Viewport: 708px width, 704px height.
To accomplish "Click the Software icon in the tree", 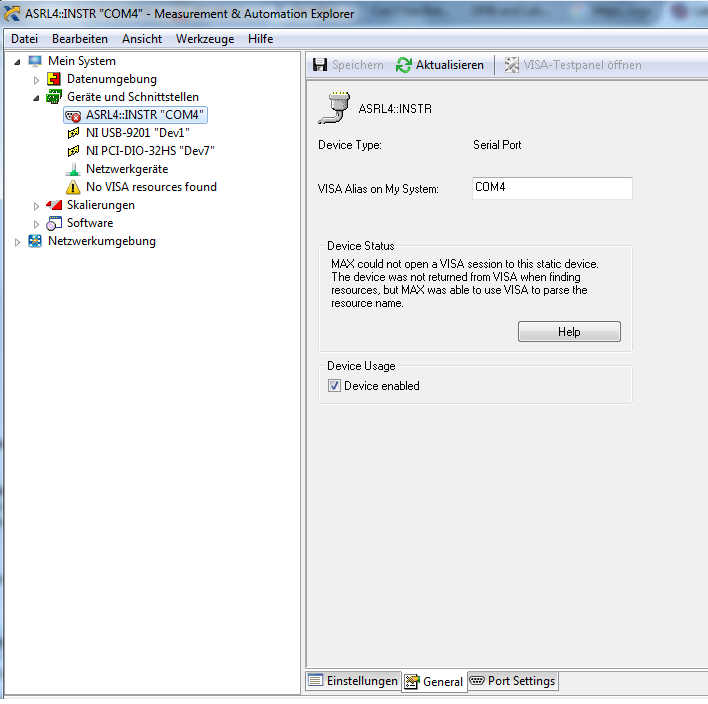I will click(54, 223).
